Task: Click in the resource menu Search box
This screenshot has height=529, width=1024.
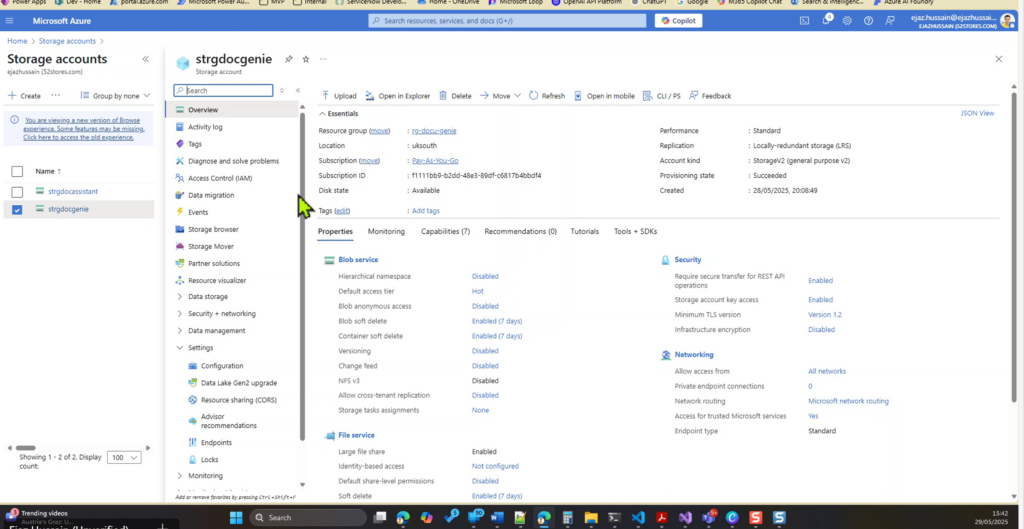Action: pos(223,91)
